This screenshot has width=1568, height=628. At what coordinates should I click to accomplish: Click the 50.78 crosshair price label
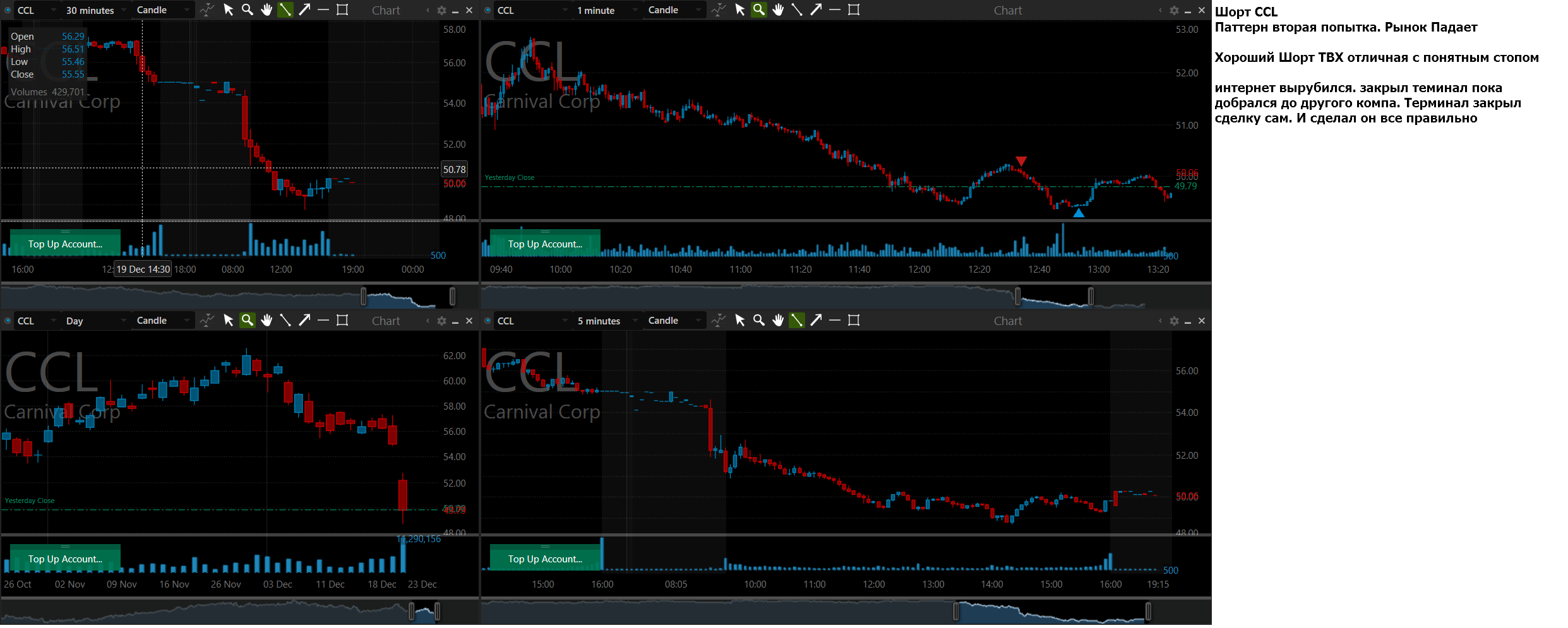(454, 169)
